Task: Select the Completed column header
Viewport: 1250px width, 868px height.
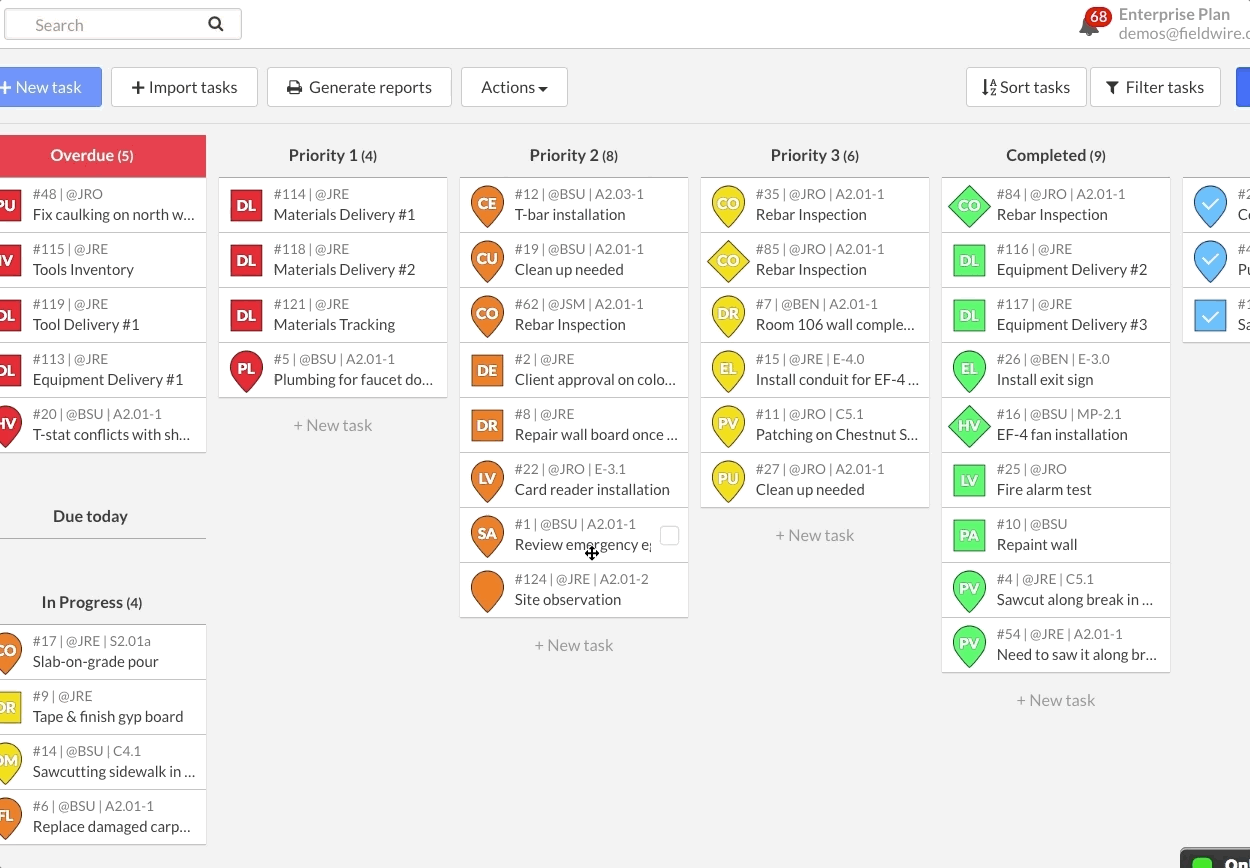Action: point(1055,155)
